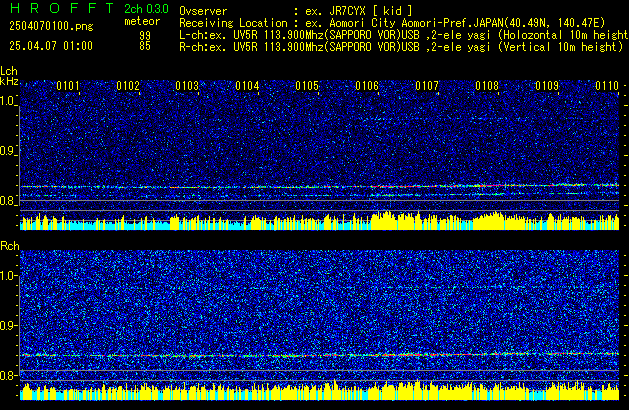
Task: Click the Rch channel label
Action: [10, 246]
